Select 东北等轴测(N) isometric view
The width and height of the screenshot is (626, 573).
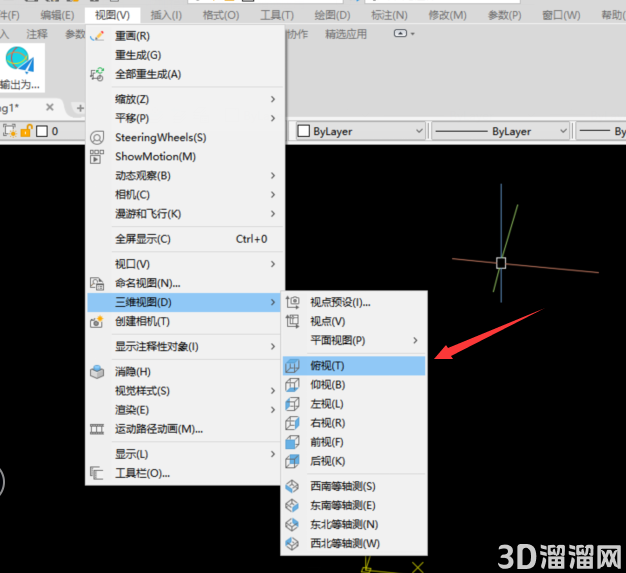(354, 524)
